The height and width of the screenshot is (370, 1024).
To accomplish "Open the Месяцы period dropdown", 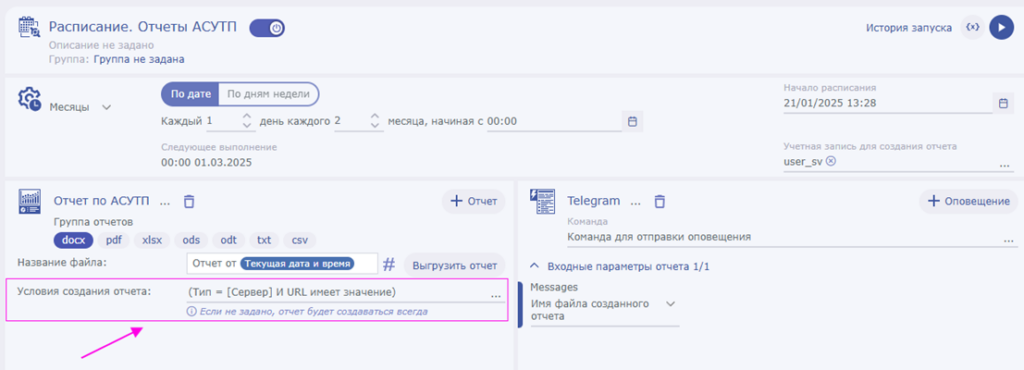I will coord(80,107).
